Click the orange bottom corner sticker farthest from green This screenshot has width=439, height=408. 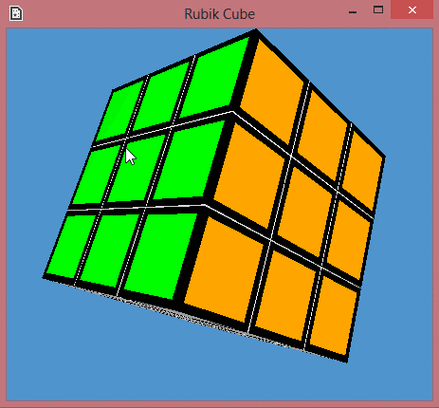tap(333, 316)
